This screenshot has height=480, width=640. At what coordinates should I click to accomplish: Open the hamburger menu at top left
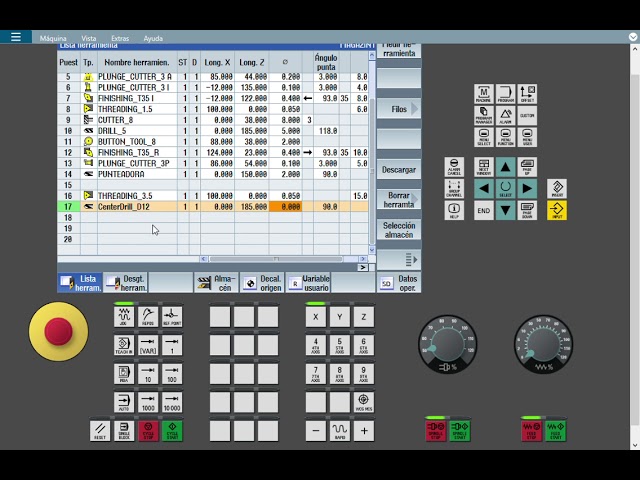16,37
